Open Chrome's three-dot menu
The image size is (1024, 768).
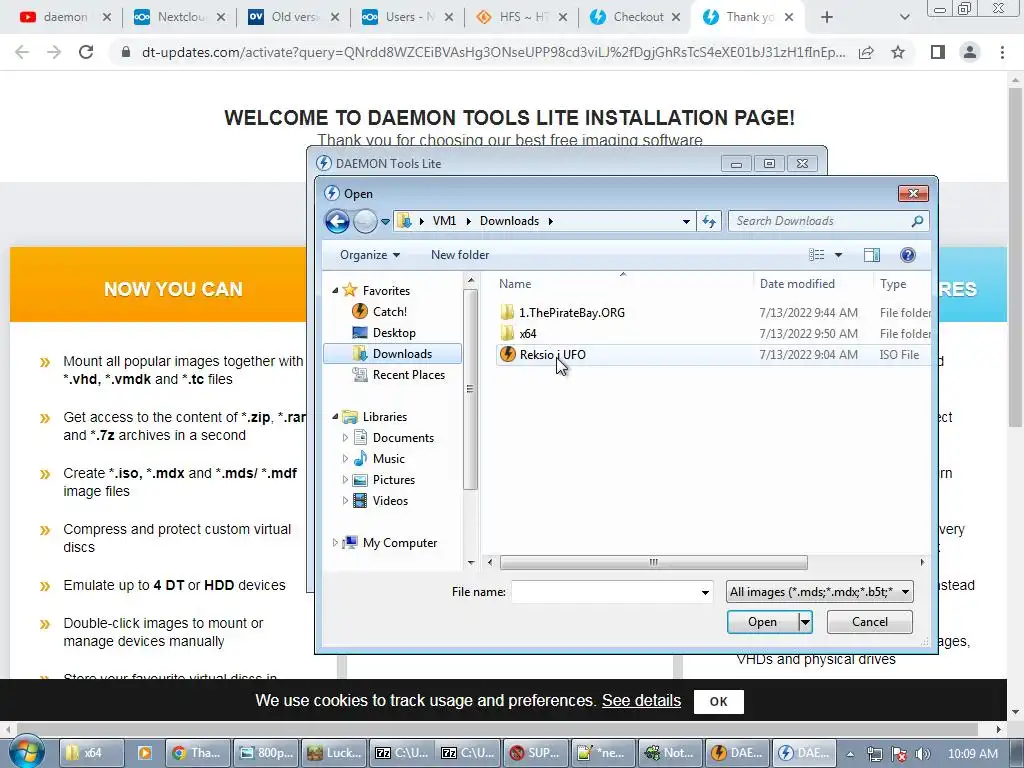tap(1002, 52)
